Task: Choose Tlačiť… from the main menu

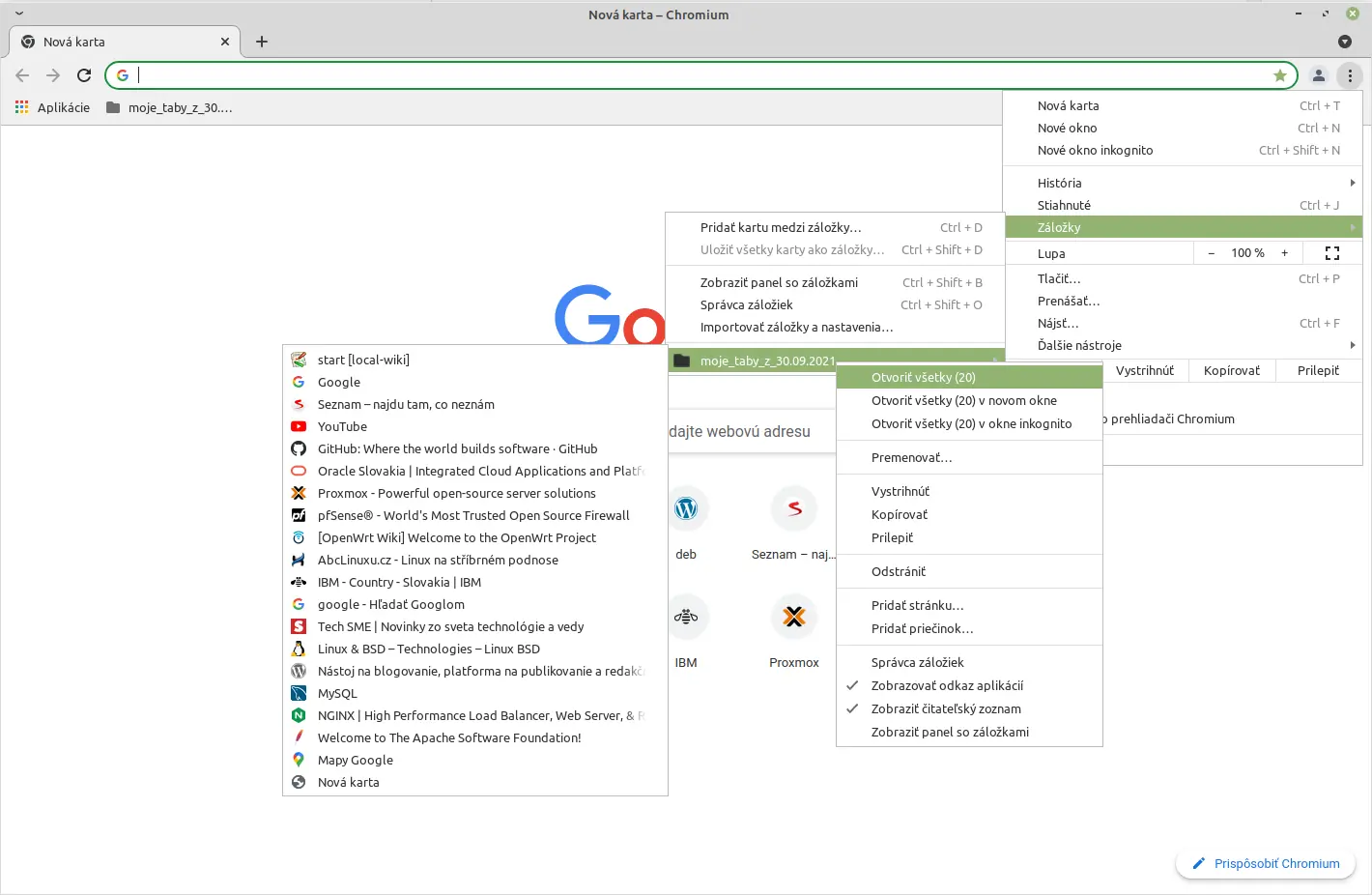Action: (1184, 278)
